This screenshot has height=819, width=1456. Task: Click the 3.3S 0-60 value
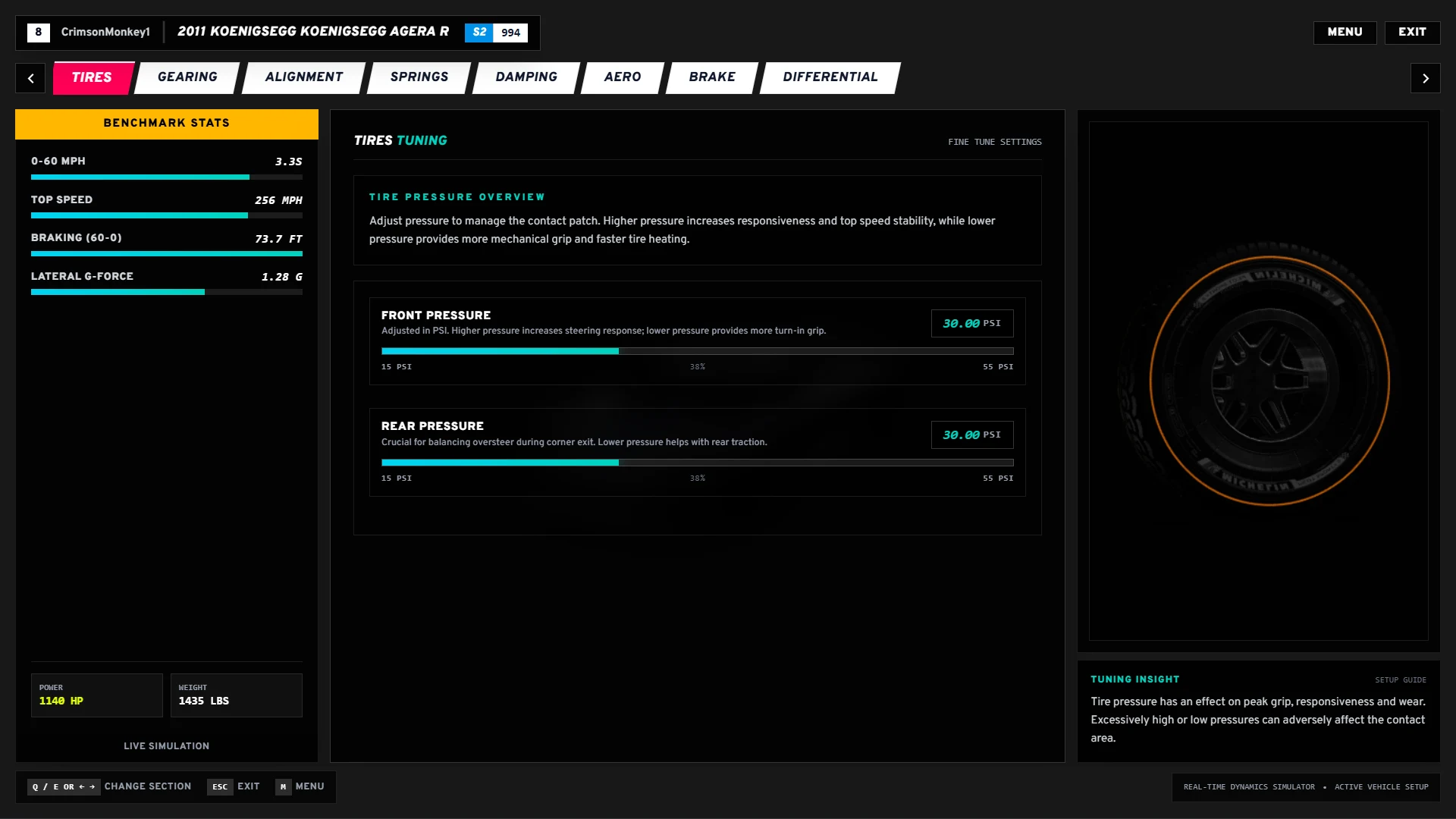click(288, 162)
